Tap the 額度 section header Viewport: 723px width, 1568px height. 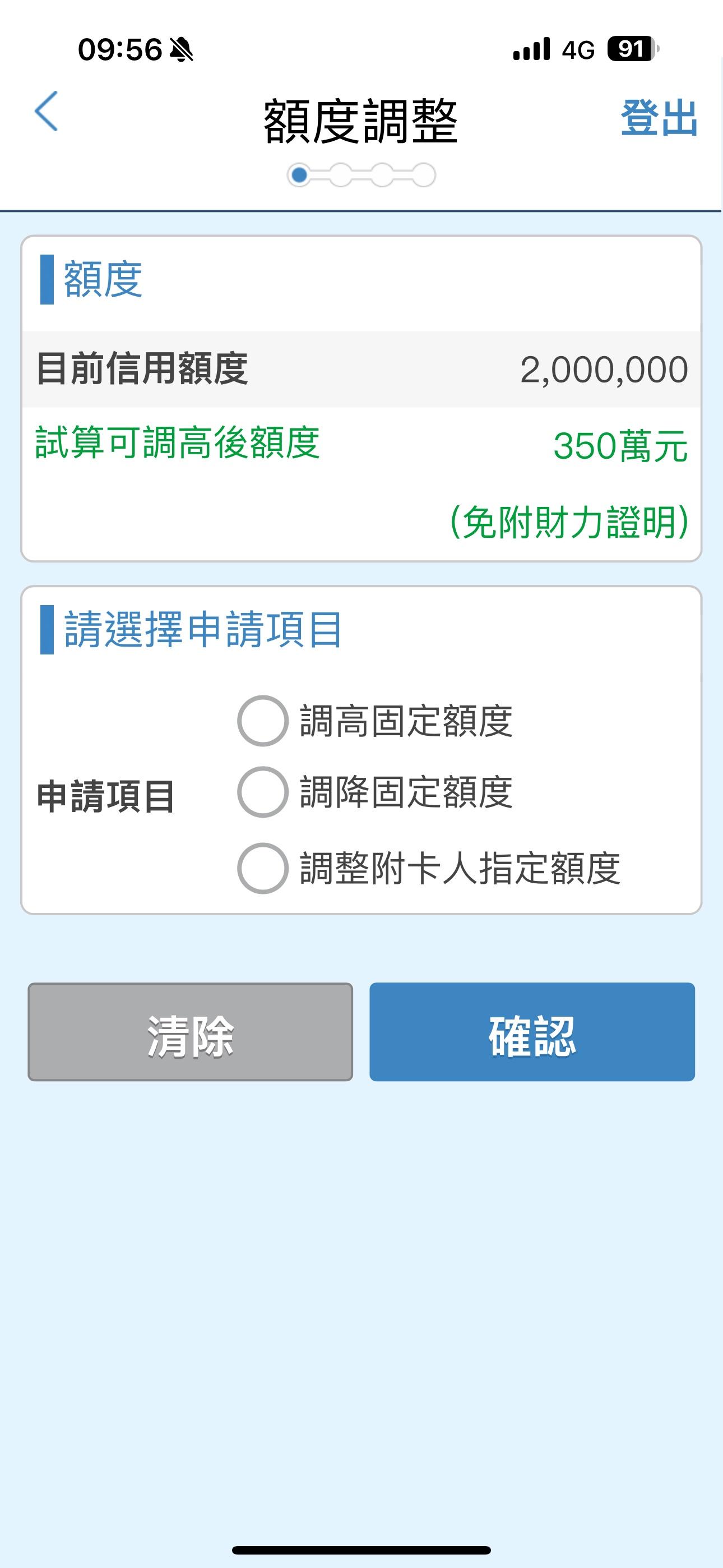(x=102, y=280)
